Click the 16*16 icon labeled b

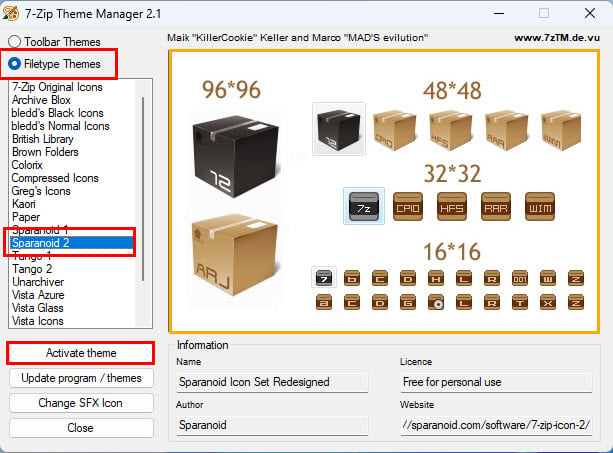click(x=352, y=278)
